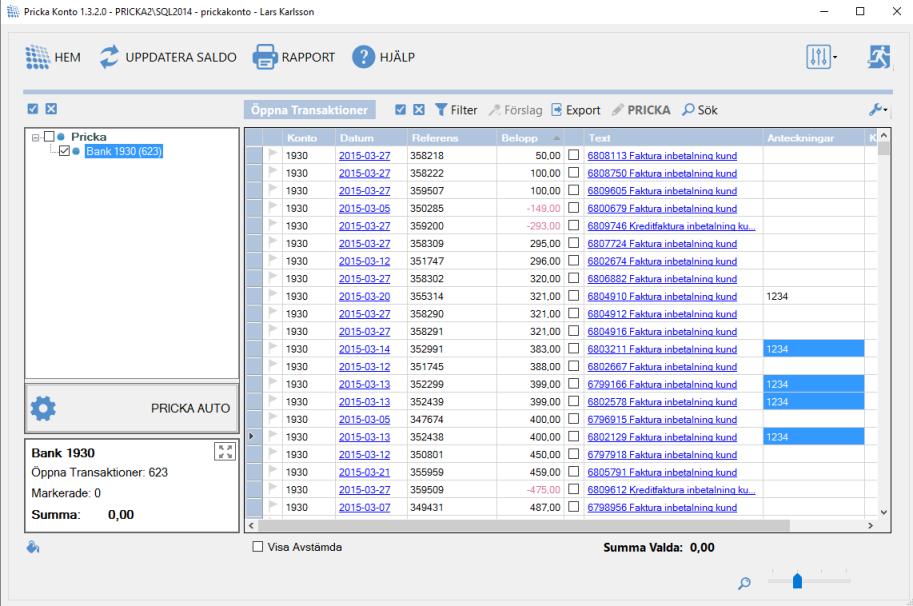Check the box for row 6803211 Faktura

[x=574, y=348]
